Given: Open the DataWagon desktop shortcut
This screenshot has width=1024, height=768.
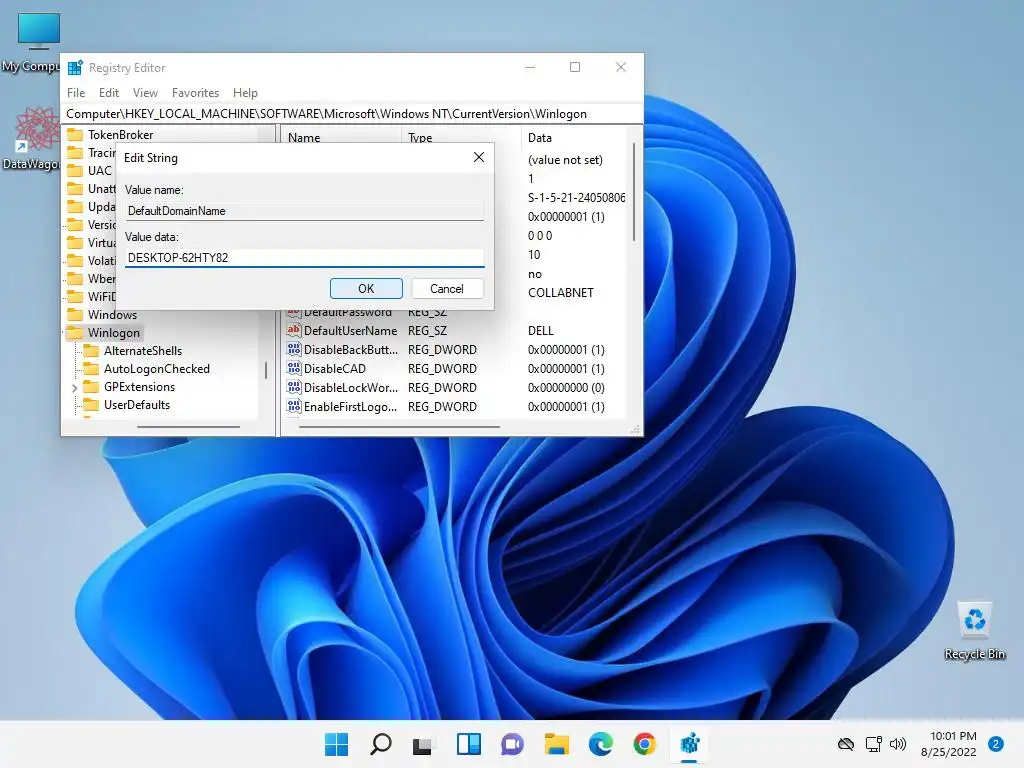Looking at the screenshot, I should pos(36,138).
